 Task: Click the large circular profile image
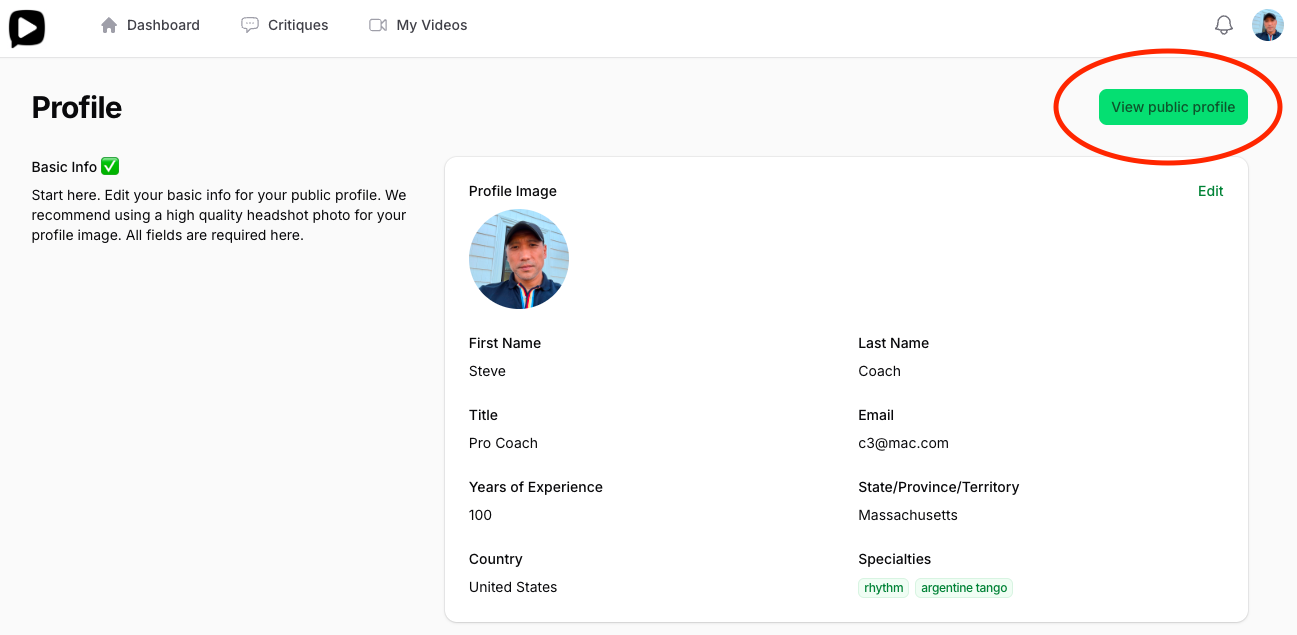[519, 259]
